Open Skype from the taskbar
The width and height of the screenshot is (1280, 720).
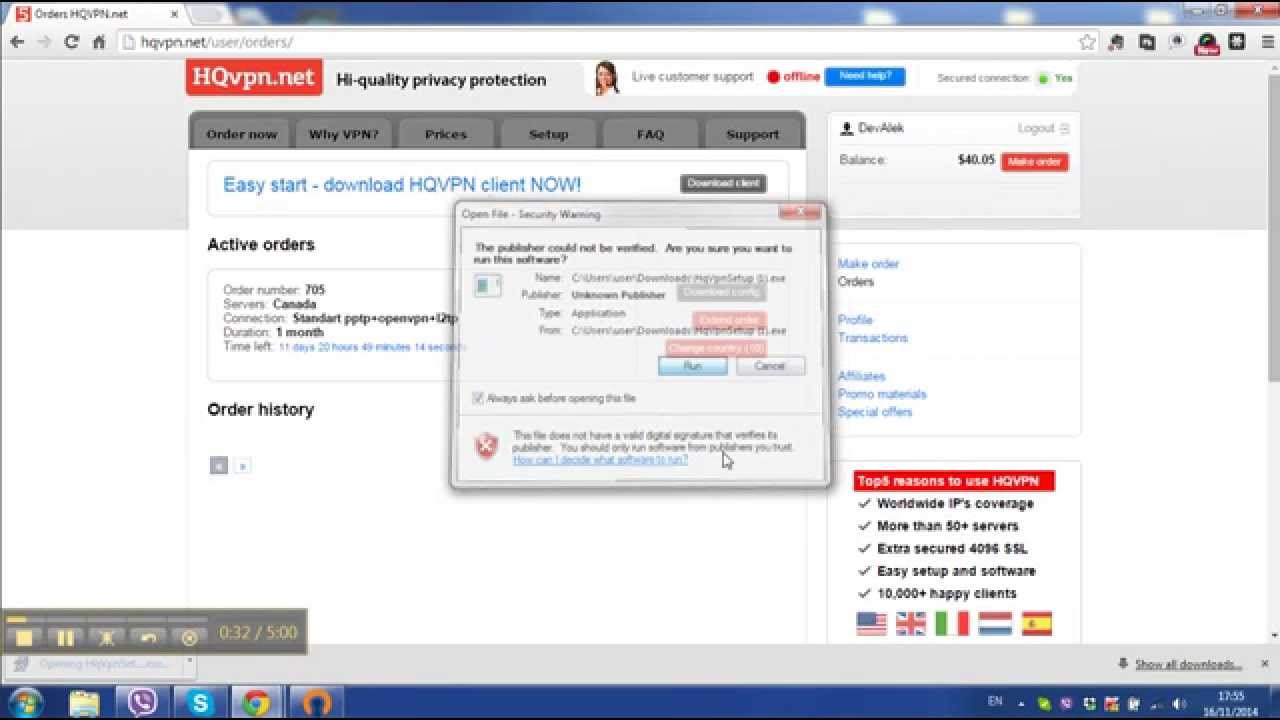[199, 703]
